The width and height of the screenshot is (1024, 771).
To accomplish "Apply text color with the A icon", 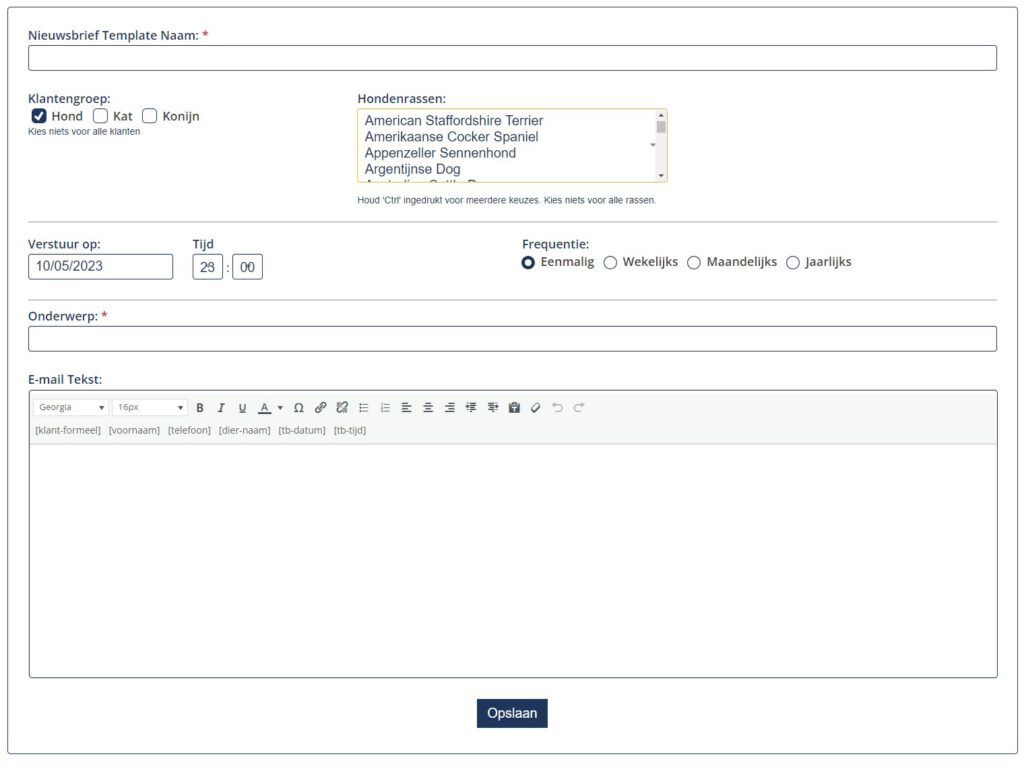I will click(264, 407).
